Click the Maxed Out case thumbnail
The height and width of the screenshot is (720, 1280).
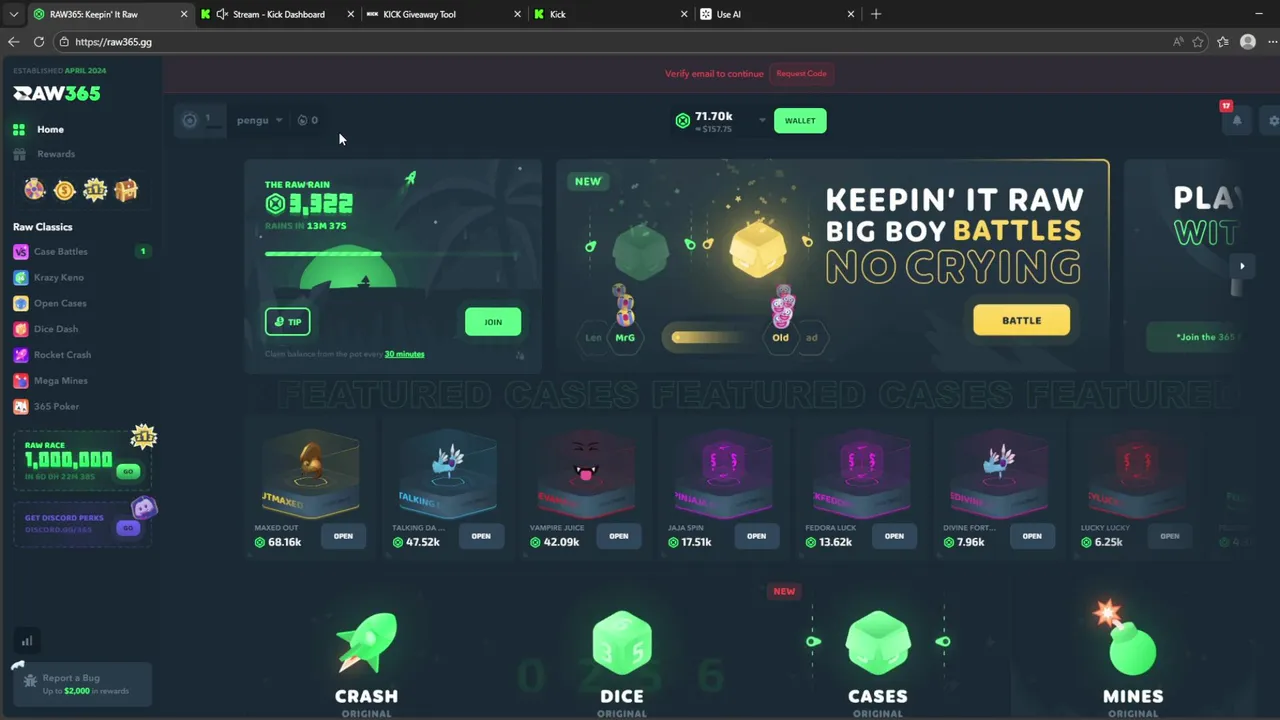(x=310, y=475)
